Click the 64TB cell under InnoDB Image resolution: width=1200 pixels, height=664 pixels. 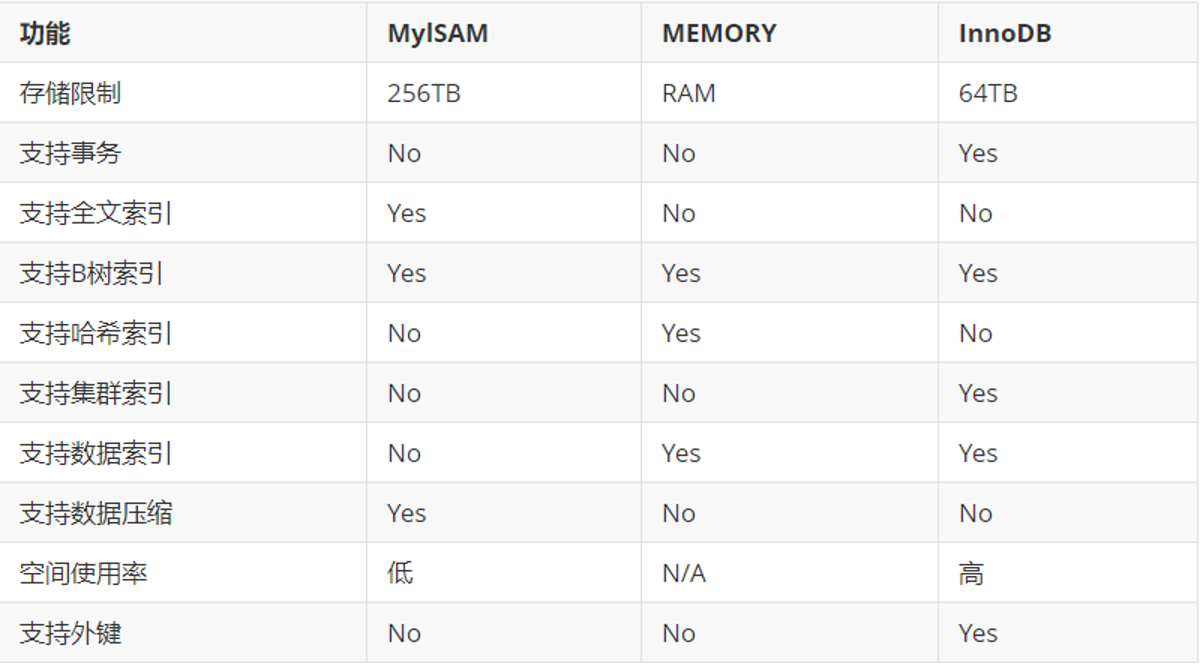988,93
